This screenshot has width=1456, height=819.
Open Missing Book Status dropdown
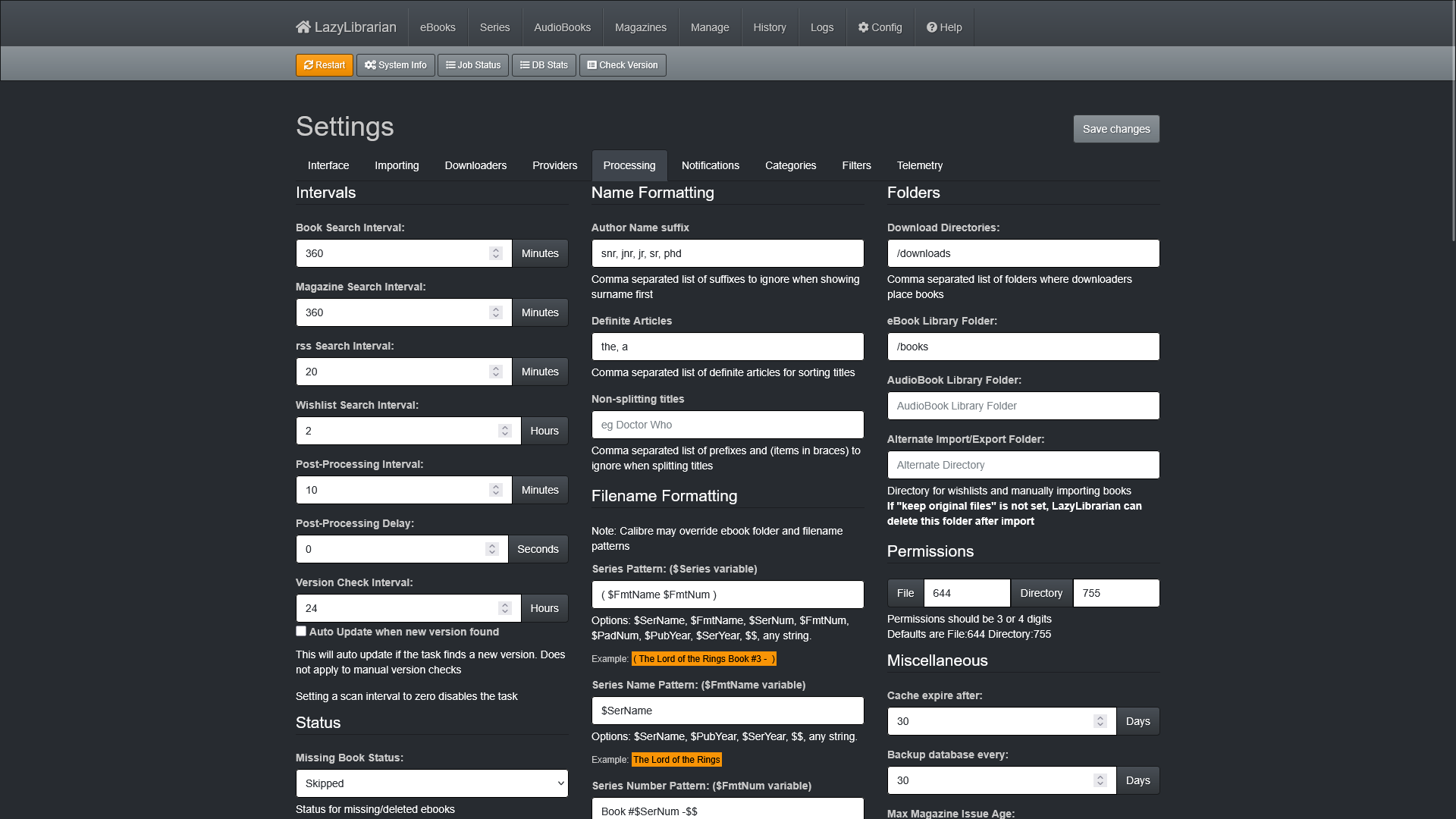click(432, 783)
